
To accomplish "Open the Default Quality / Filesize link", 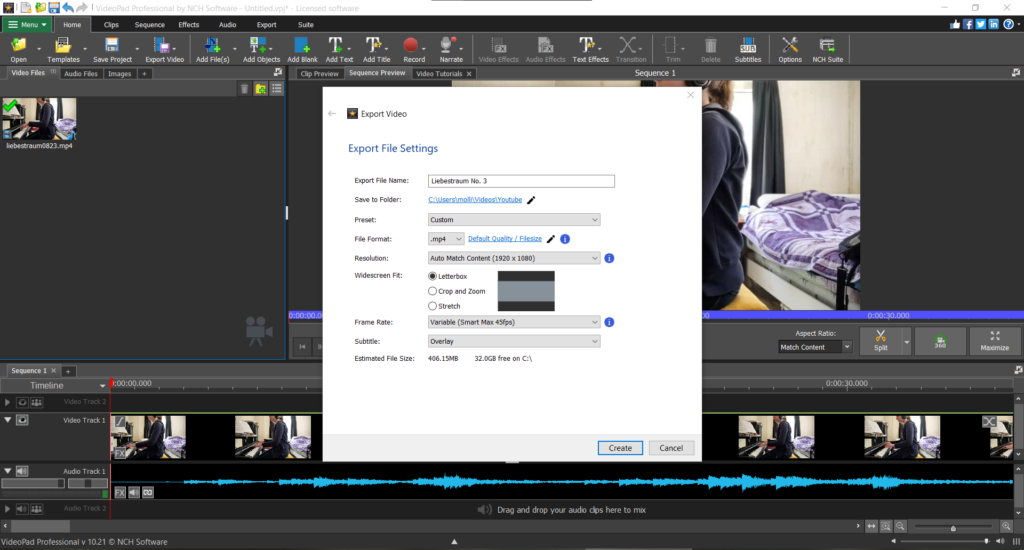I will (505, 239).
